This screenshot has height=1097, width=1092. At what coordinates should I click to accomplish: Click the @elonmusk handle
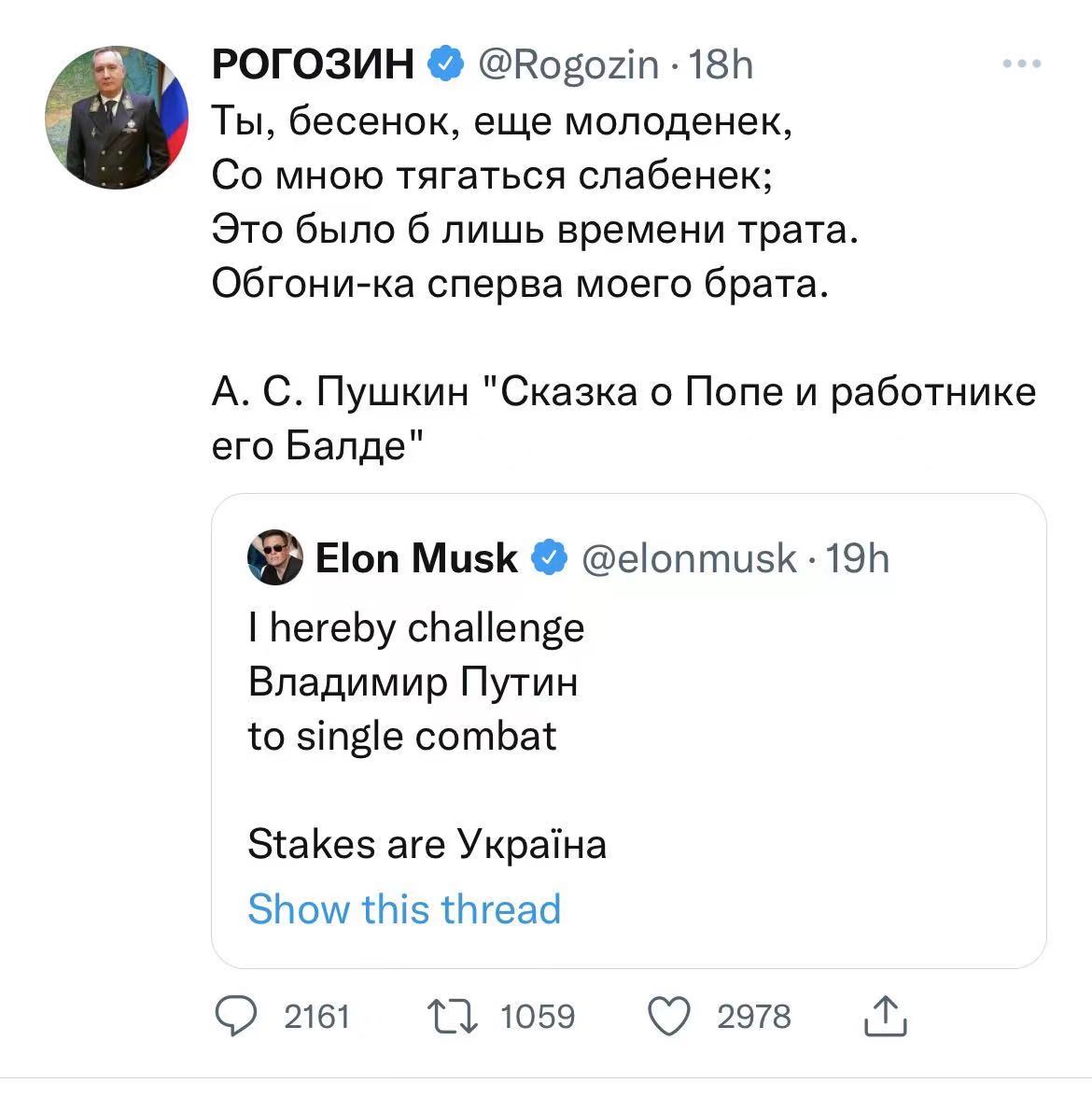pos(687,557)
